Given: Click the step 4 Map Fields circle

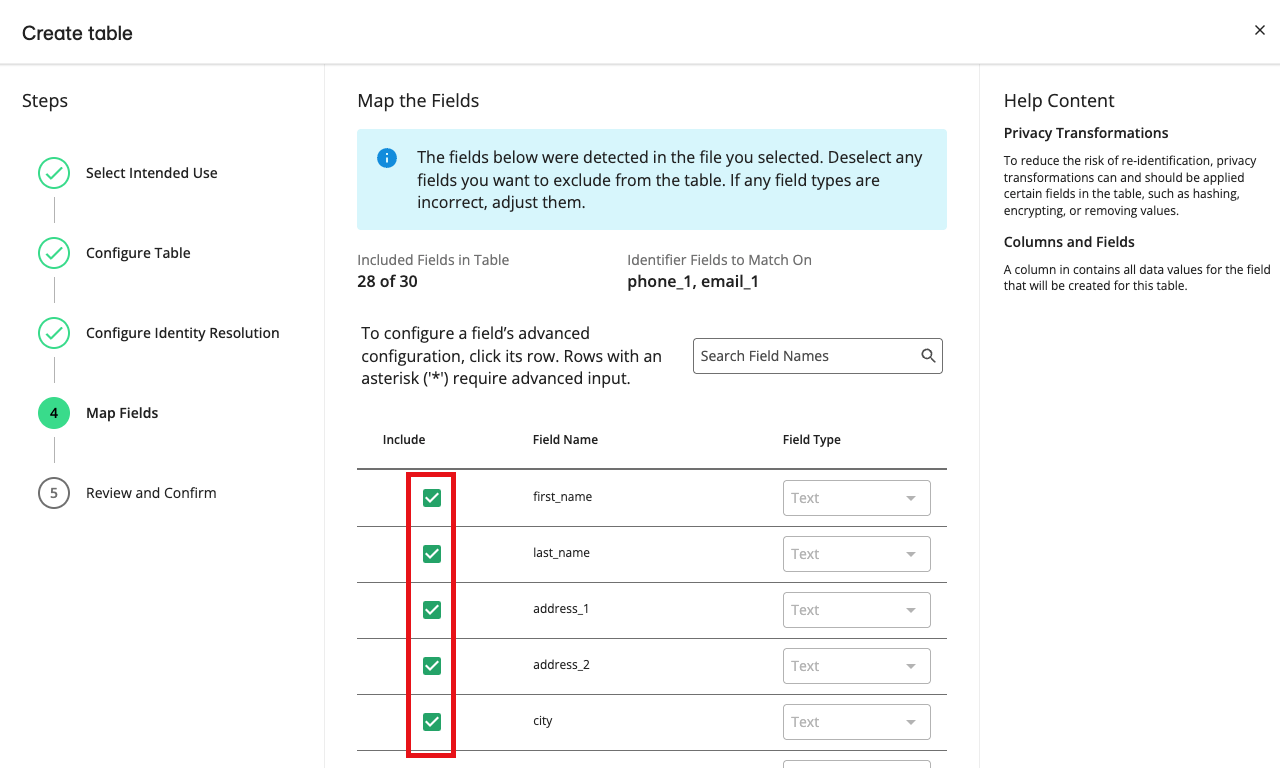Looking at the screenshot, I should pos(54,413).
